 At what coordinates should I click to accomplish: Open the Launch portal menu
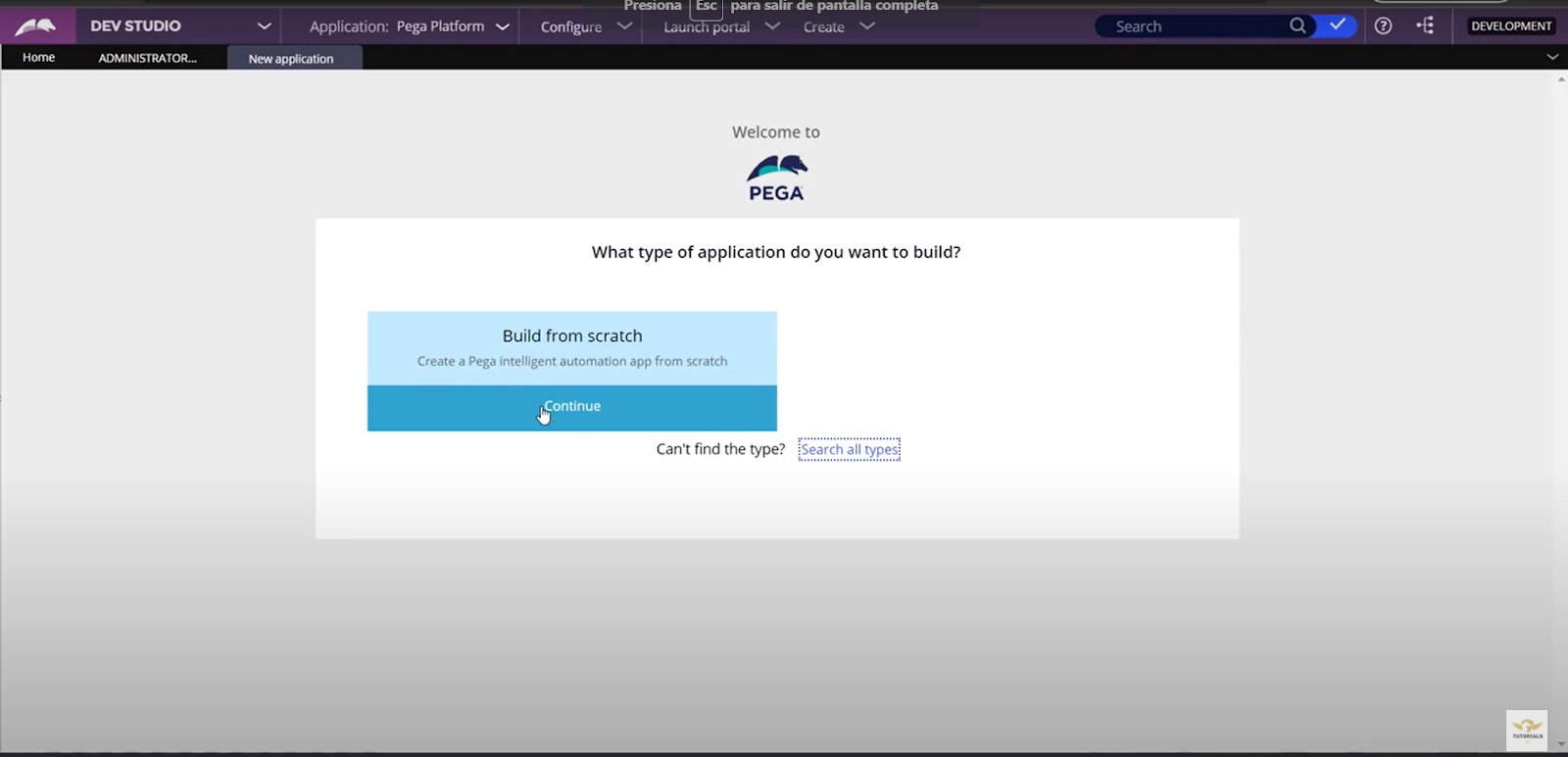click(707, 26)
